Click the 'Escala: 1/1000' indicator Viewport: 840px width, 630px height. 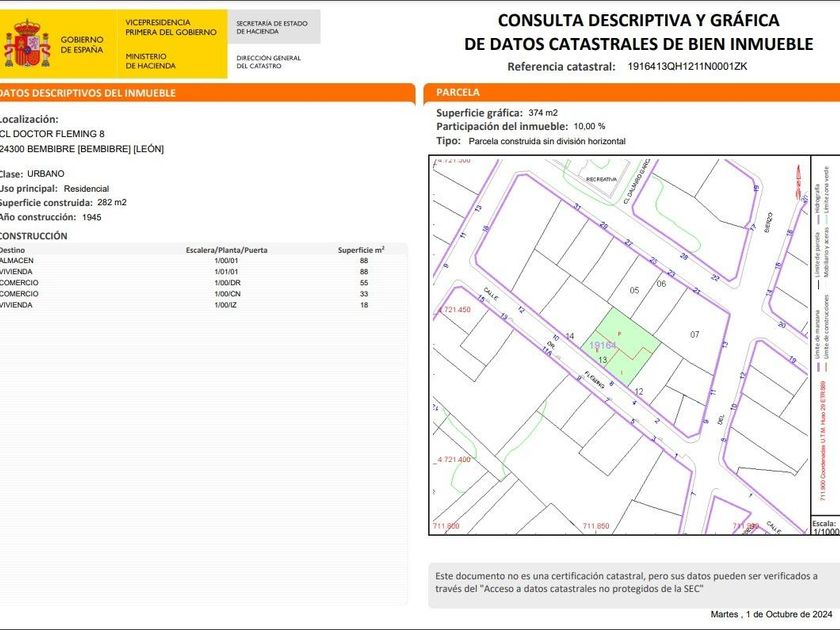tap(824, 527)
